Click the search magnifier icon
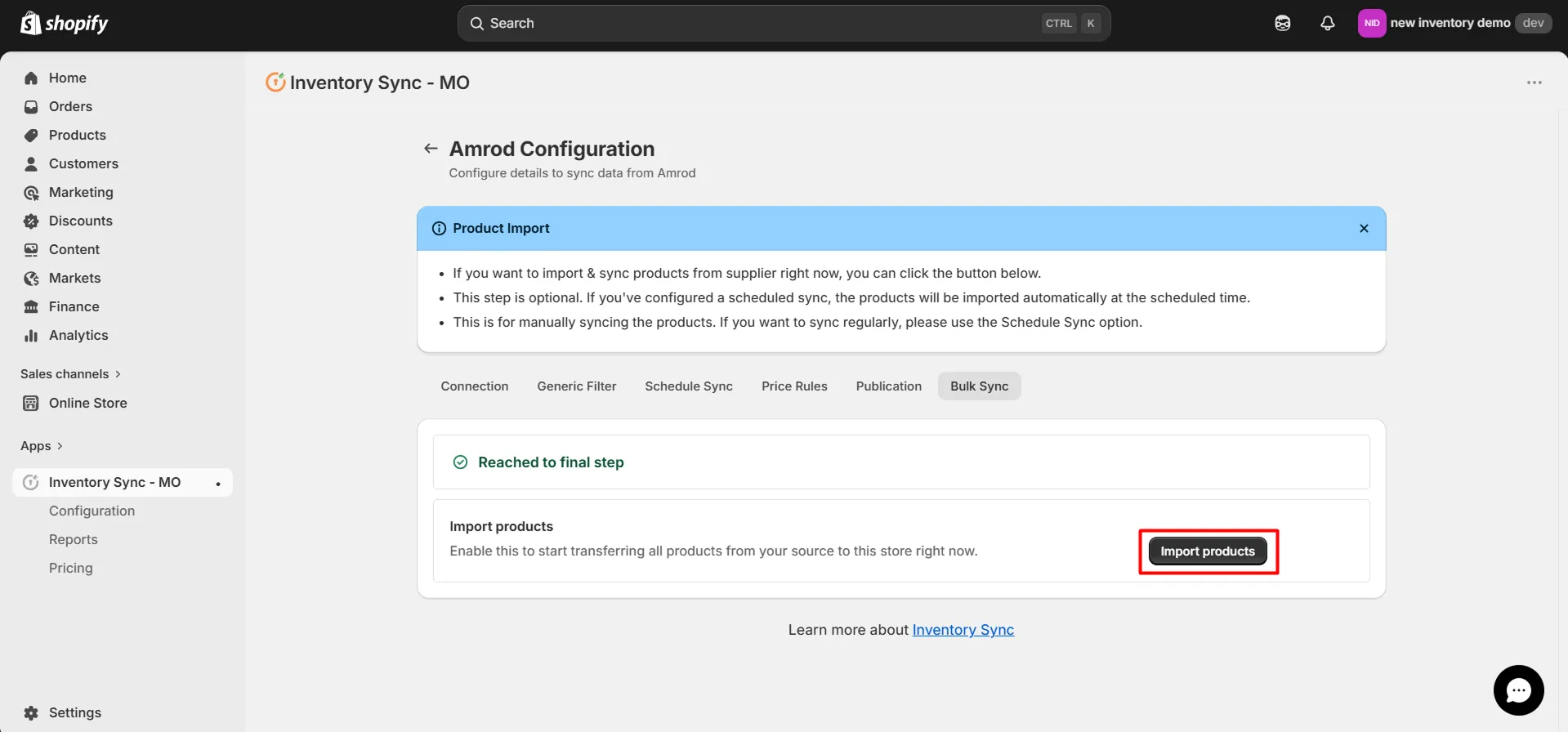The height and width of the screenshot is (732, 1568). [x=477, y=24]
